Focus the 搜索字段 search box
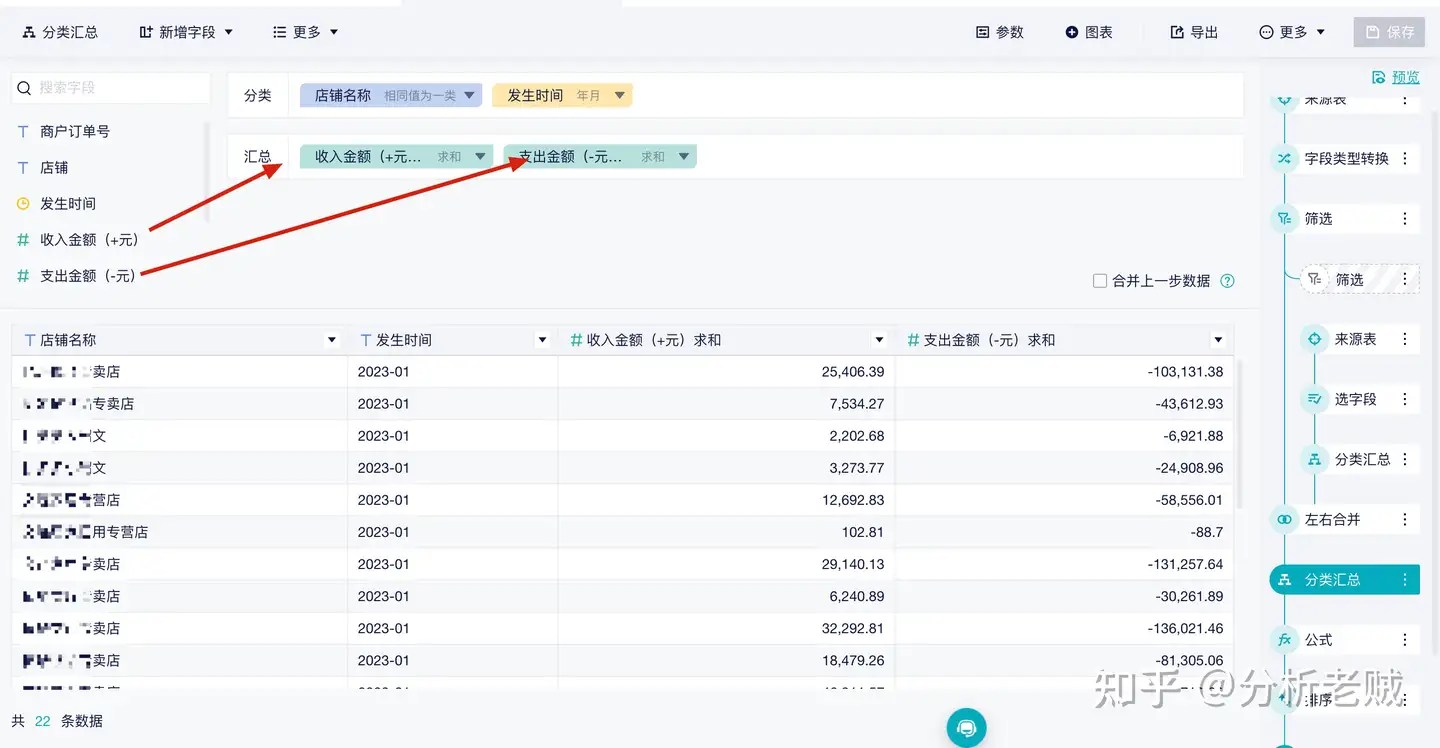 111,88
